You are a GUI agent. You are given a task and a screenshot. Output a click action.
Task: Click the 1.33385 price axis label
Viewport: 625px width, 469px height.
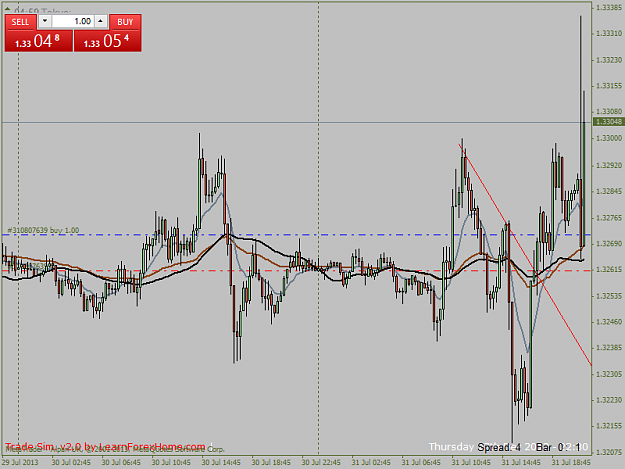[x=609, y=8]
